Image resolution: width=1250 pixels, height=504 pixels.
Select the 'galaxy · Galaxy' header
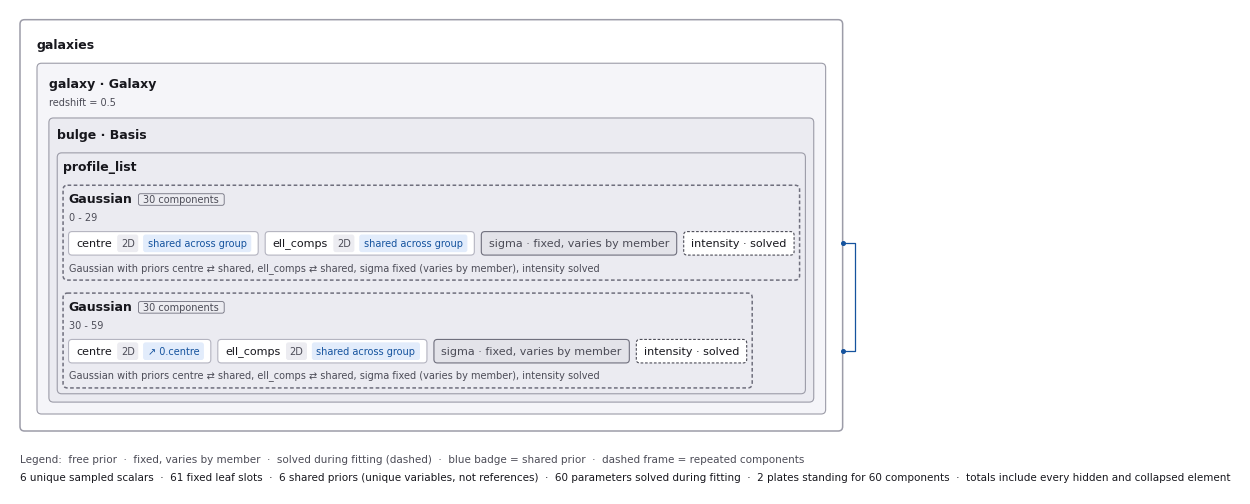(x=103, y=85)
